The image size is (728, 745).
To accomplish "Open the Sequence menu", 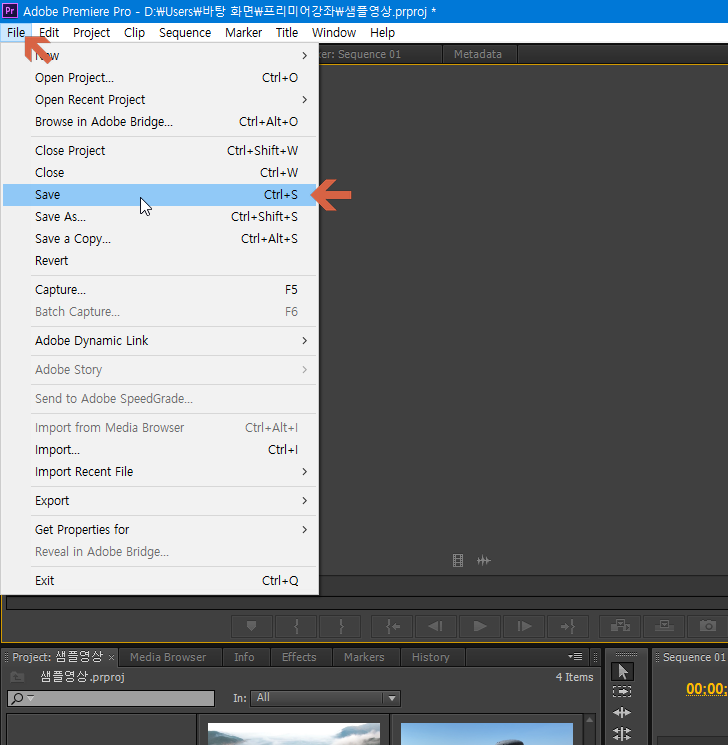I will (x=185, y=33).
